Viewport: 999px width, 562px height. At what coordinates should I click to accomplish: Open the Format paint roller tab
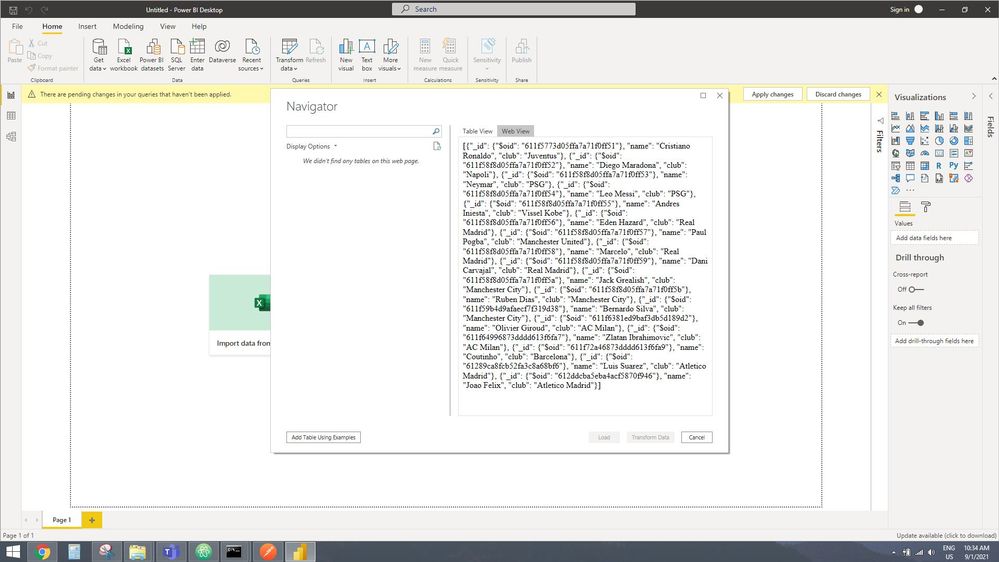[x=926, y=207]
